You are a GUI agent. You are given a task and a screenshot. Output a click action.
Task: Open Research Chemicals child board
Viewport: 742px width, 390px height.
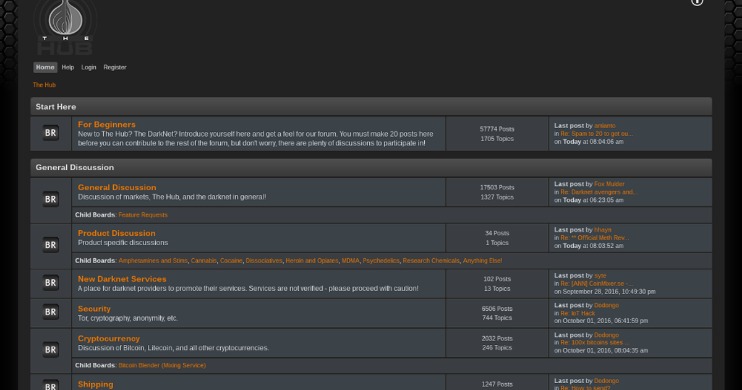click(431, 261)
